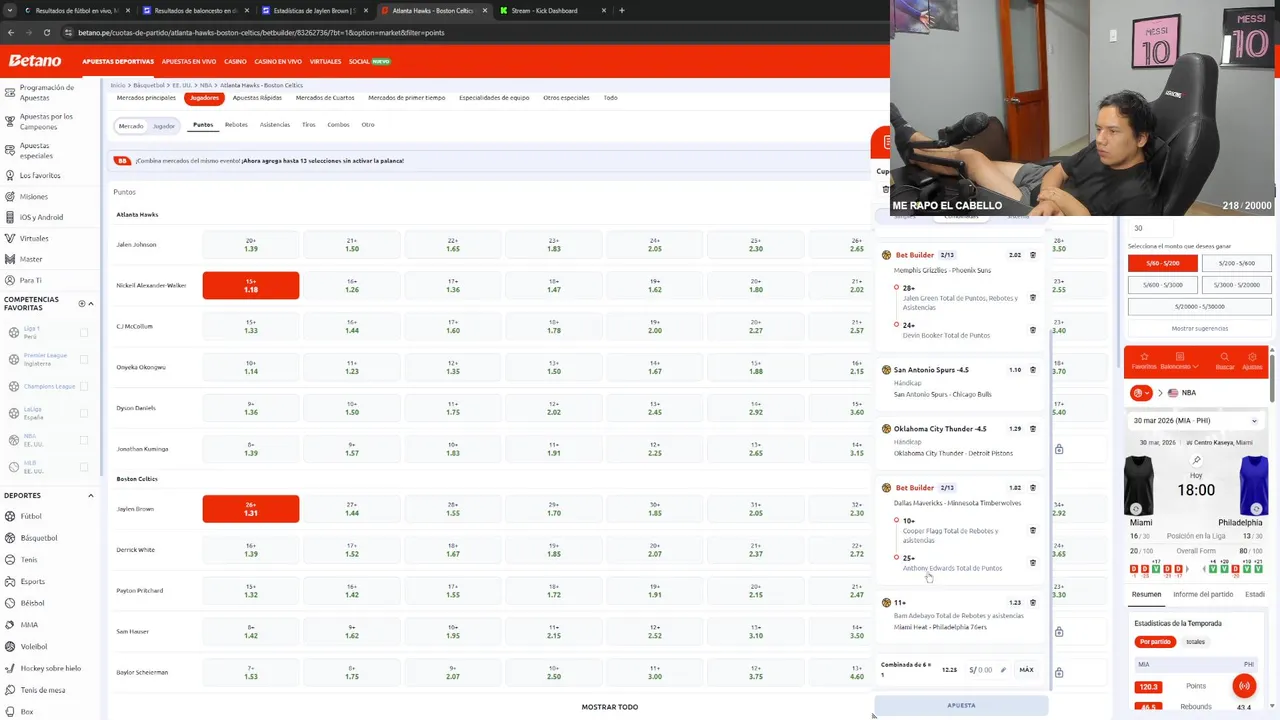Click the MÁX stake button
1280x720 pixels.
1026,670
